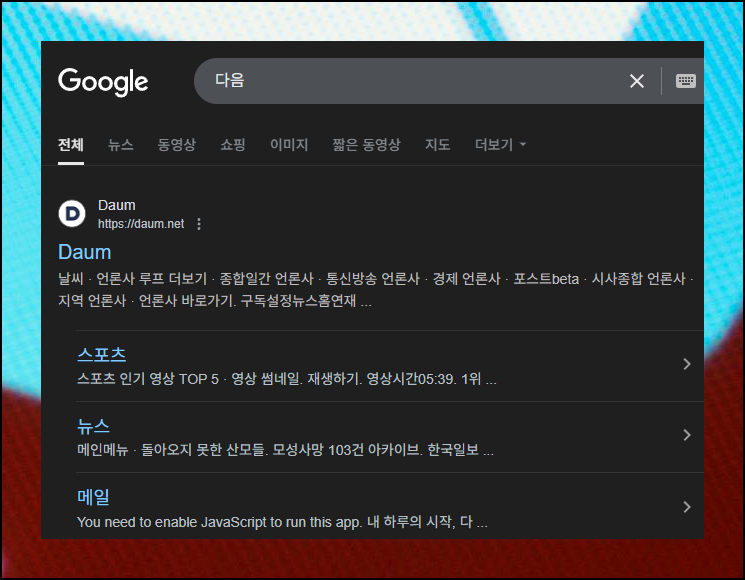Open the on-screen keyboard icon

[x=686, y=81]
